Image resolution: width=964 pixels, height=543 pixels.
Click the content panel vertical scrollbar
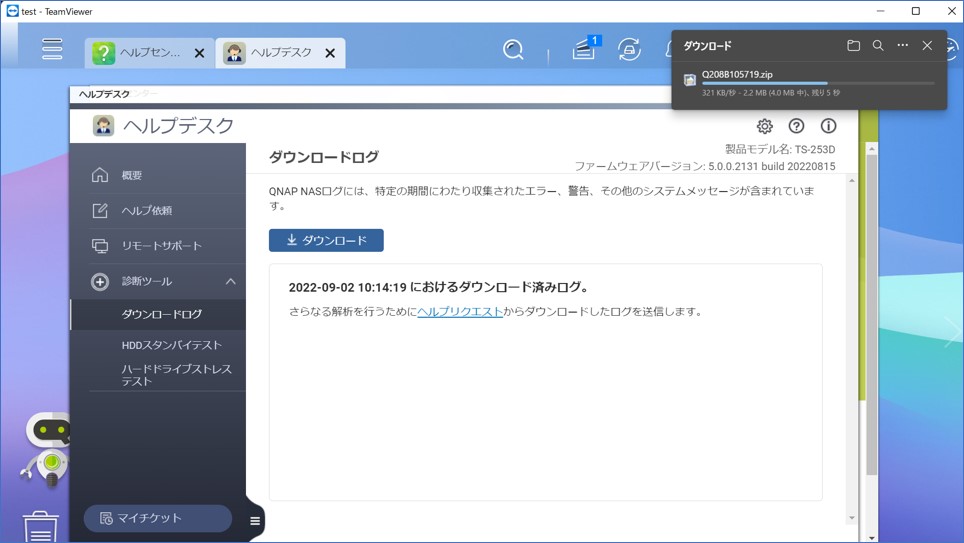(x=852, y=340)
